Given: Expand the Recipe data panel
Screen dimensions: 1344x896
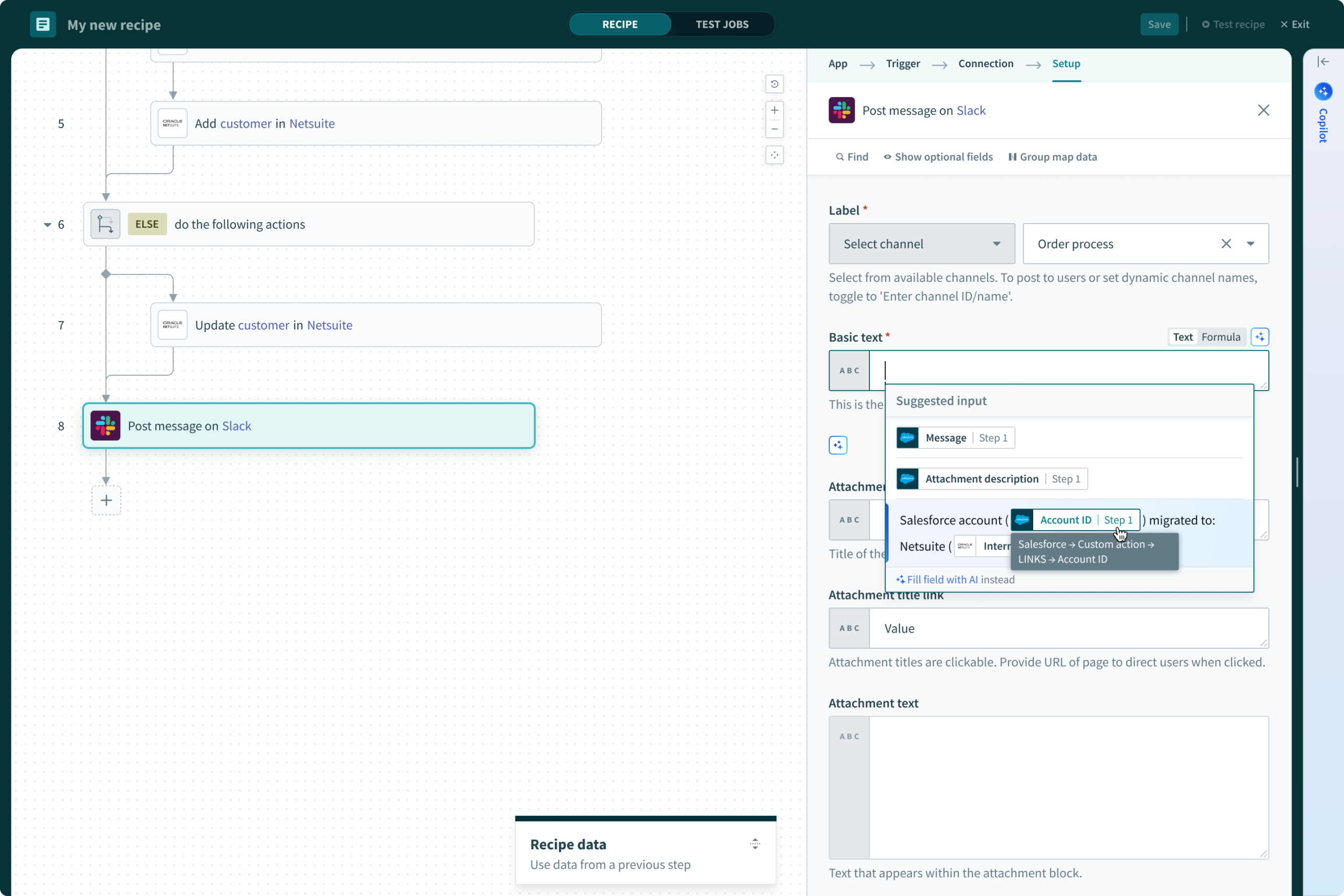Looking at the screenshot, I should 755,844.
